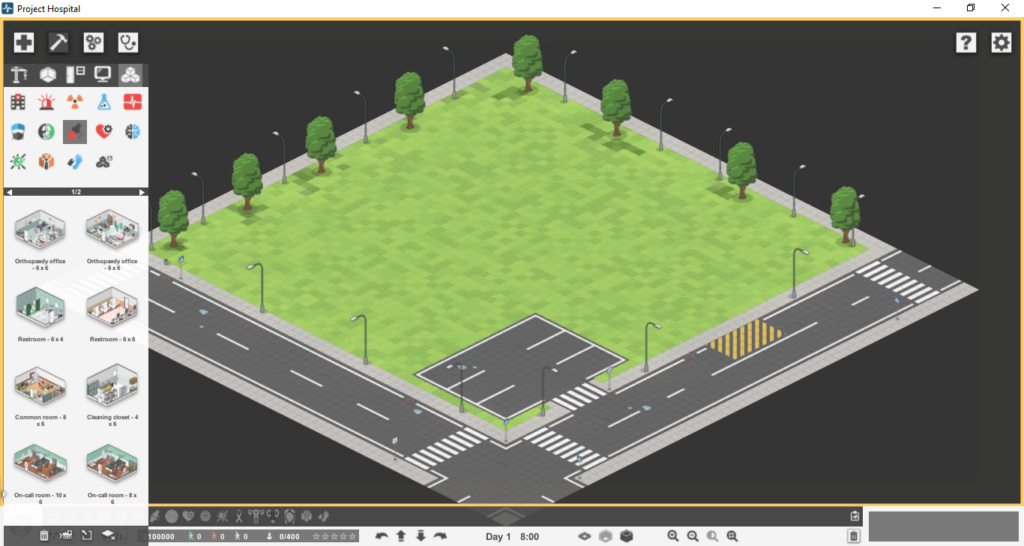This screenshot has width=1024, height=546.
Task: Click the trash bin icon in the bottom-left toolbar
Action: click(44, 536)
